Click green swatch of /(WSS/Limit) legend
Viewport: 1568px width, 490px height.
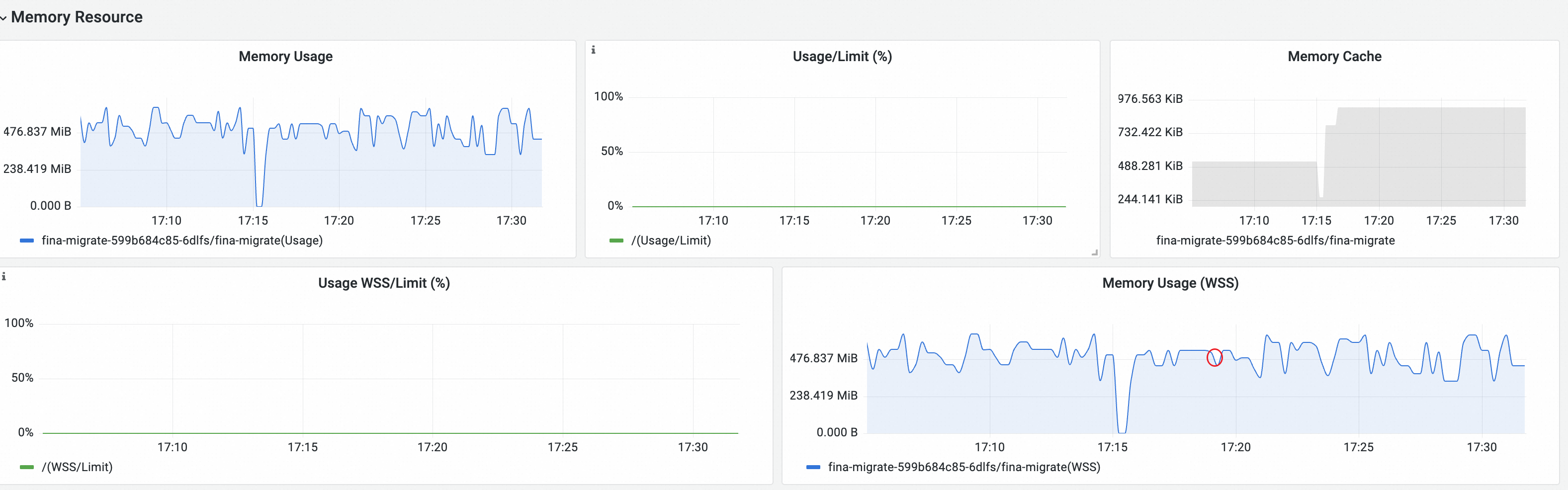click(27, 468)
